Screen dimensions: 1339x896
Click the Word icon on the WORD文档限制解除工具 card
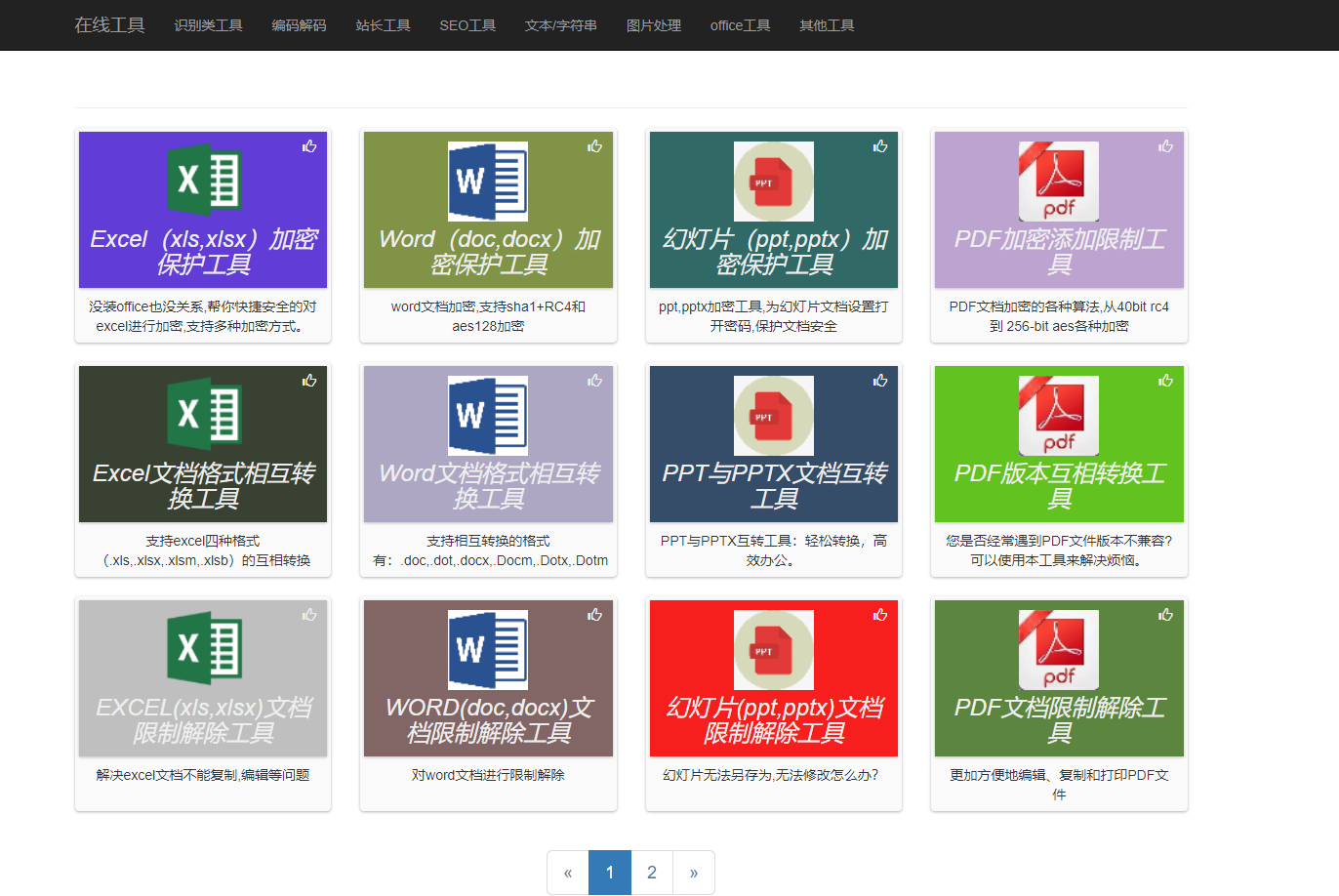pyautogui.click(x=488, y=649)
